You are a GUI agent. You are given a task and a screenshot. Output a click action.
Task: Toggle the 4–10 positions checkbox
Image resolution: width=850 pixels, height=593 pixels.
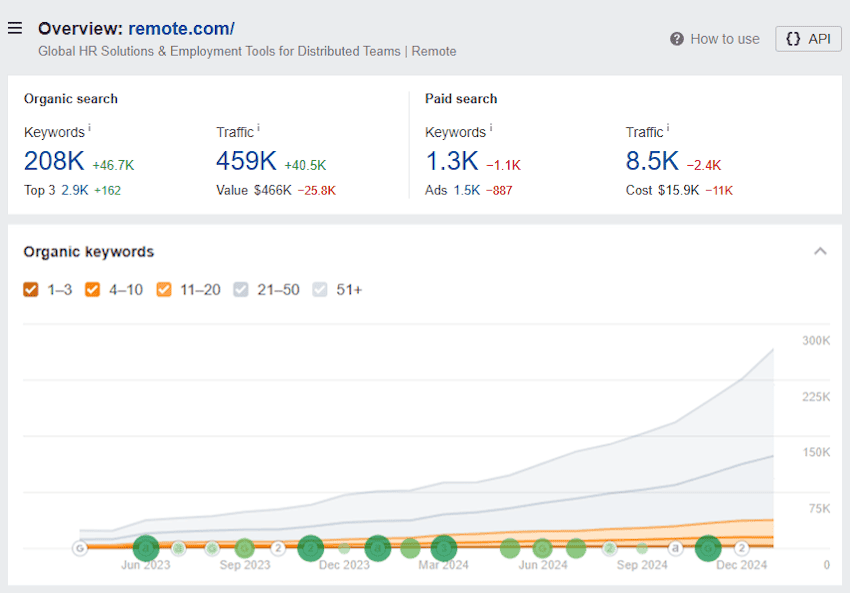(x=93, y=290)
